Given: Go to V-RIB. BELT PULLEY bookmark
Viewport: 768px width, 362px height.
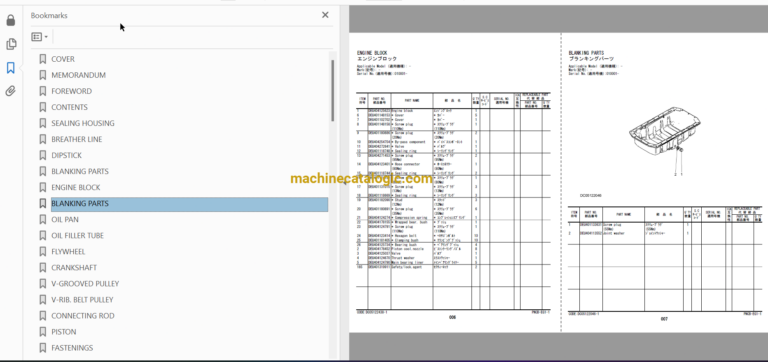Looking at the screenshot, I should point(82,300).
